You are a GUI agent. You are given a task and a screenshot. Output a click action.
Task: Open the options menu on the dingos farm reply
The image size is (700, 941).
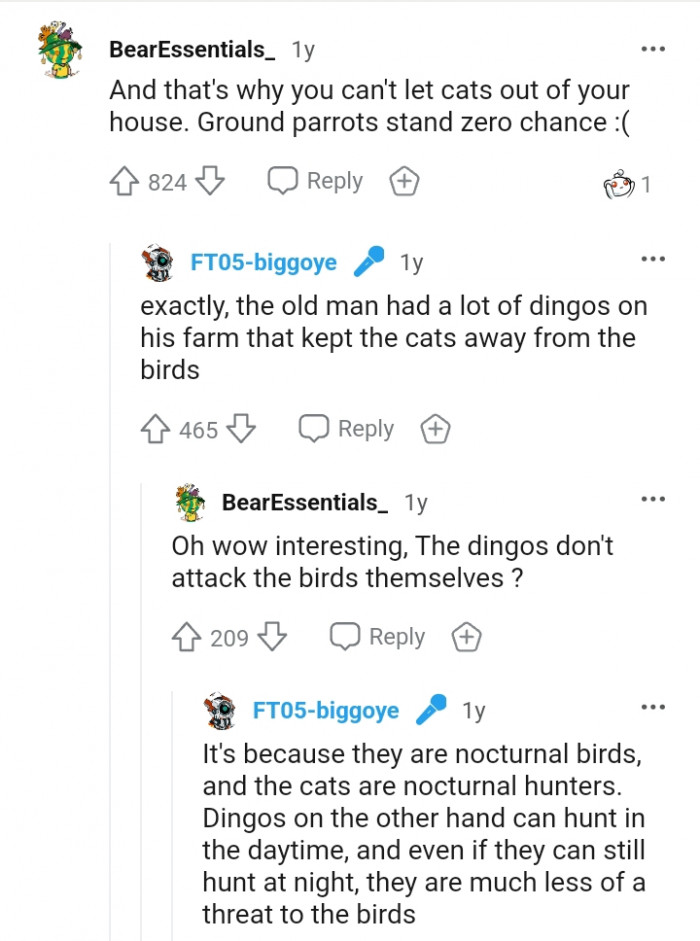653,258
